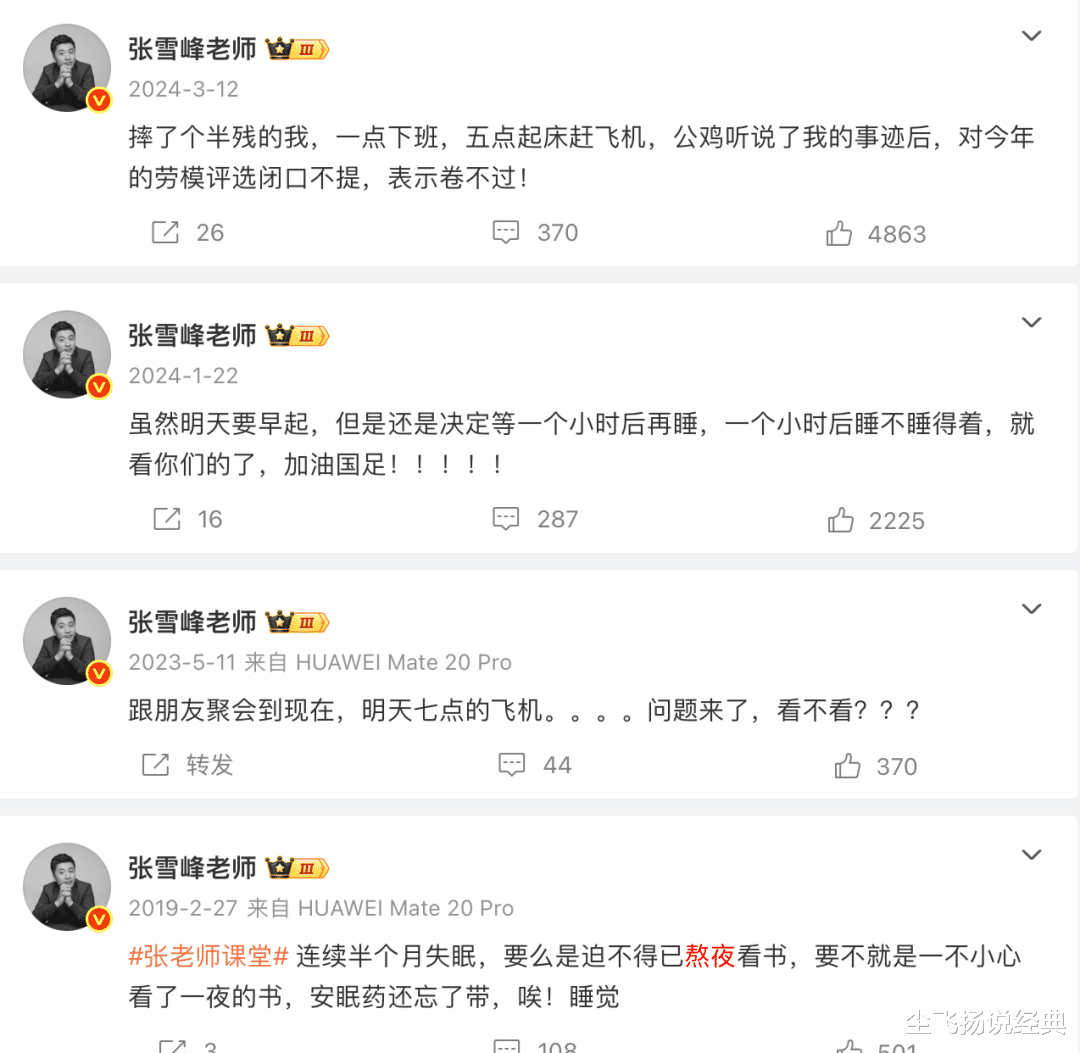The width and height of the screenshot is (1080, 1053).
Task: Open 张雪峰老师 username on the first post
Action: 192,48
